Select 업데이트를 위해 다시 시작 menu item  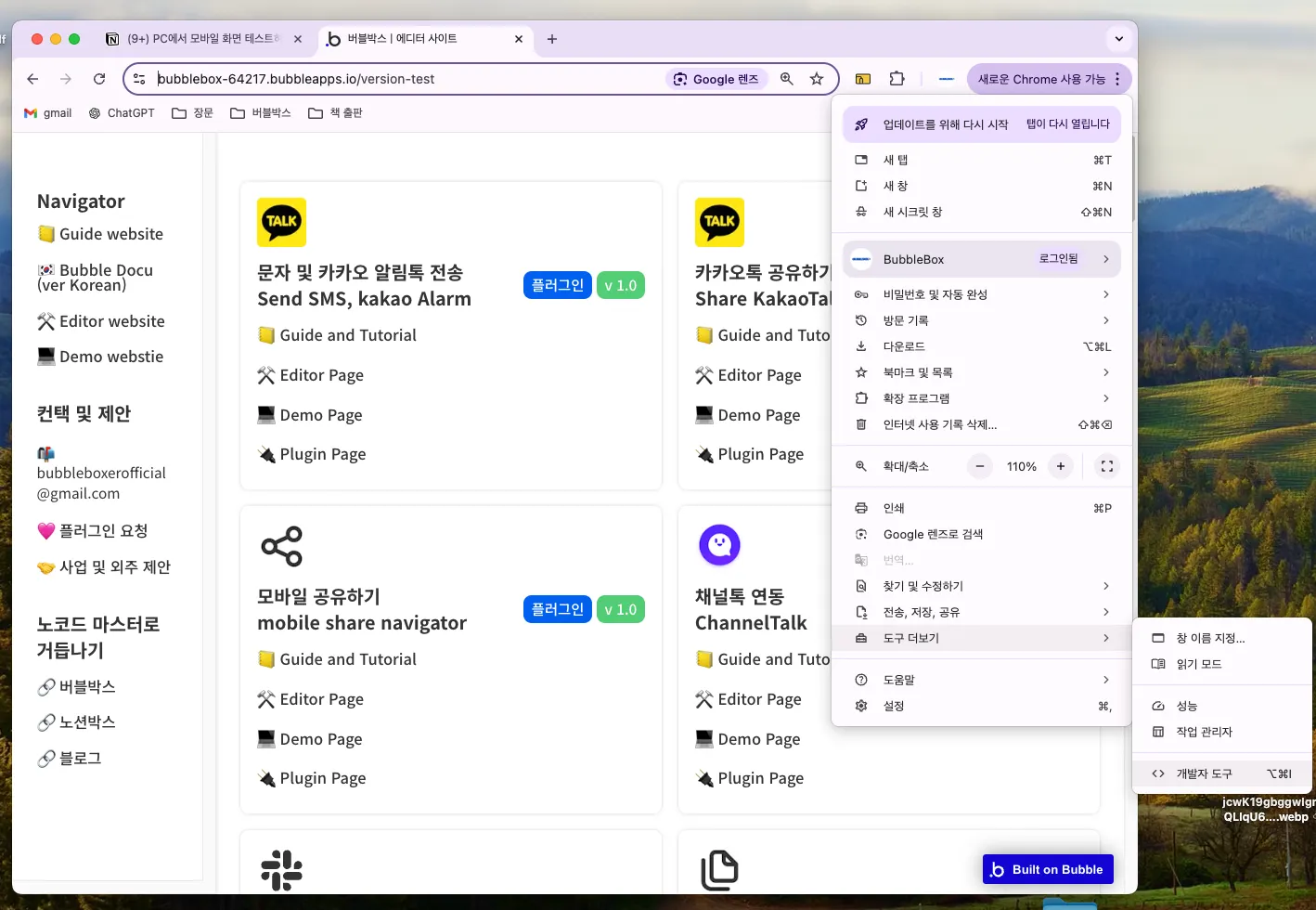point(982,124)
